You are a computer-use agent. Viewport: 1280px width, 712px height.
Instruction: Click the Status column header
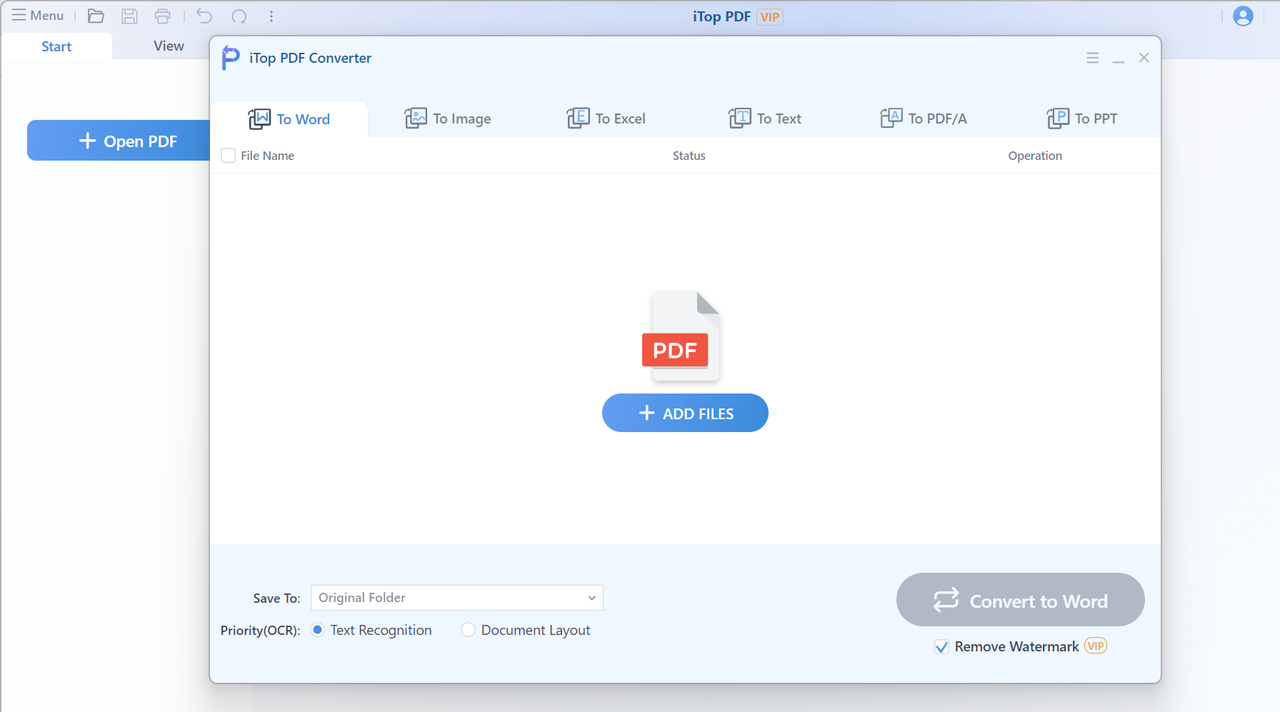click(x=689, y=155)
